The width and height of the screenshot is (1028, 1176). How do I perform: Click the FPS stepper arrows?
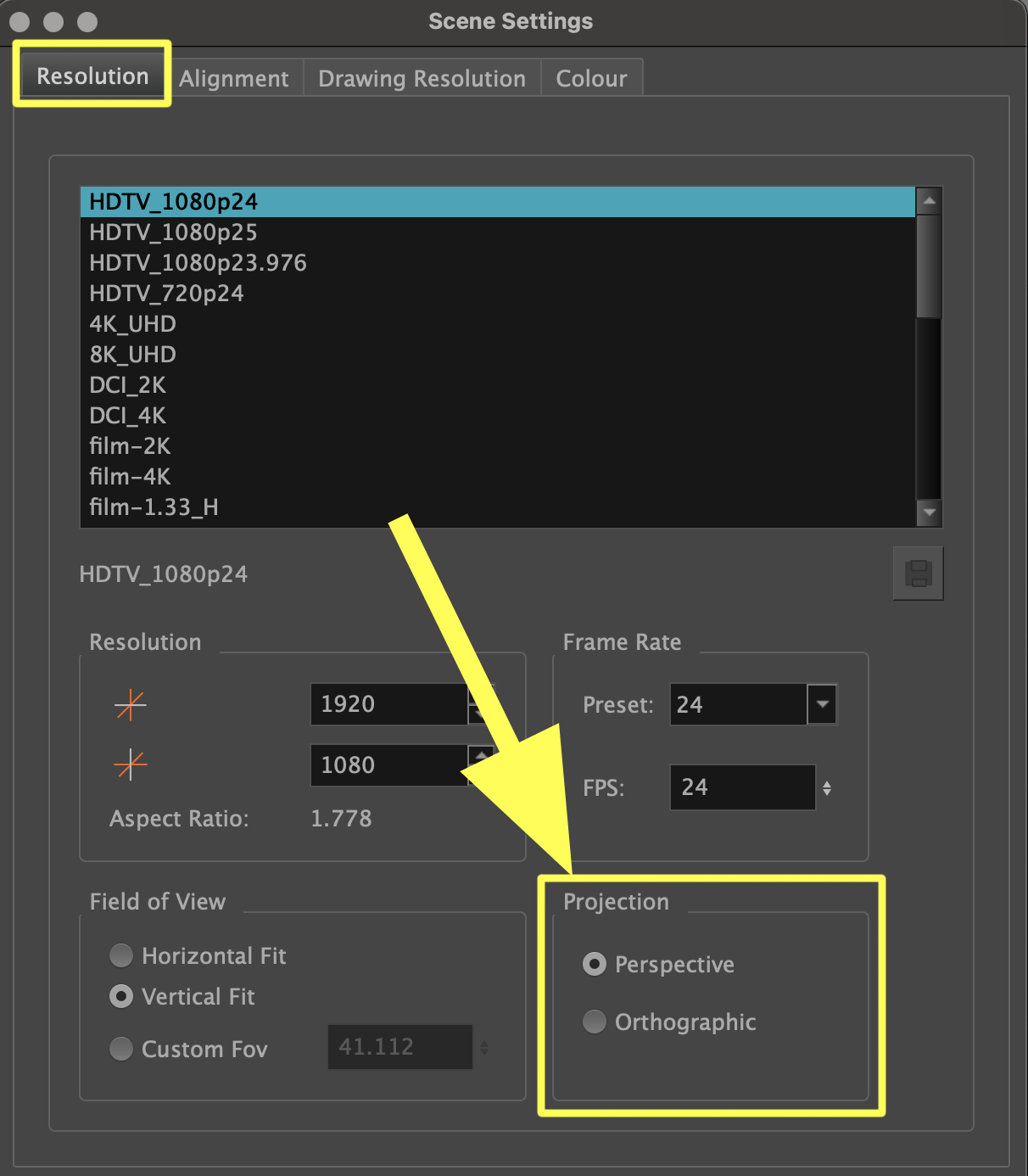point(826,788)
